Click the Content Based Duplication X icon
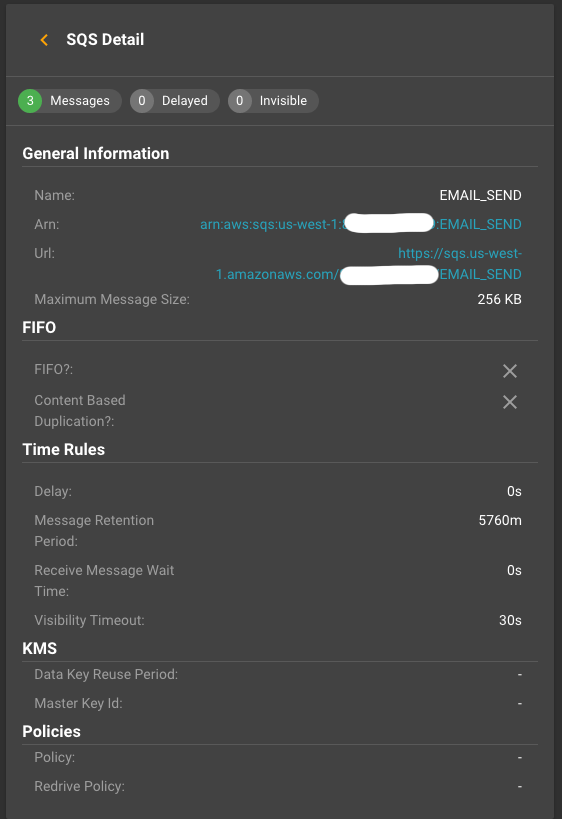Screen dimensions: 562x819 point(510,402)
